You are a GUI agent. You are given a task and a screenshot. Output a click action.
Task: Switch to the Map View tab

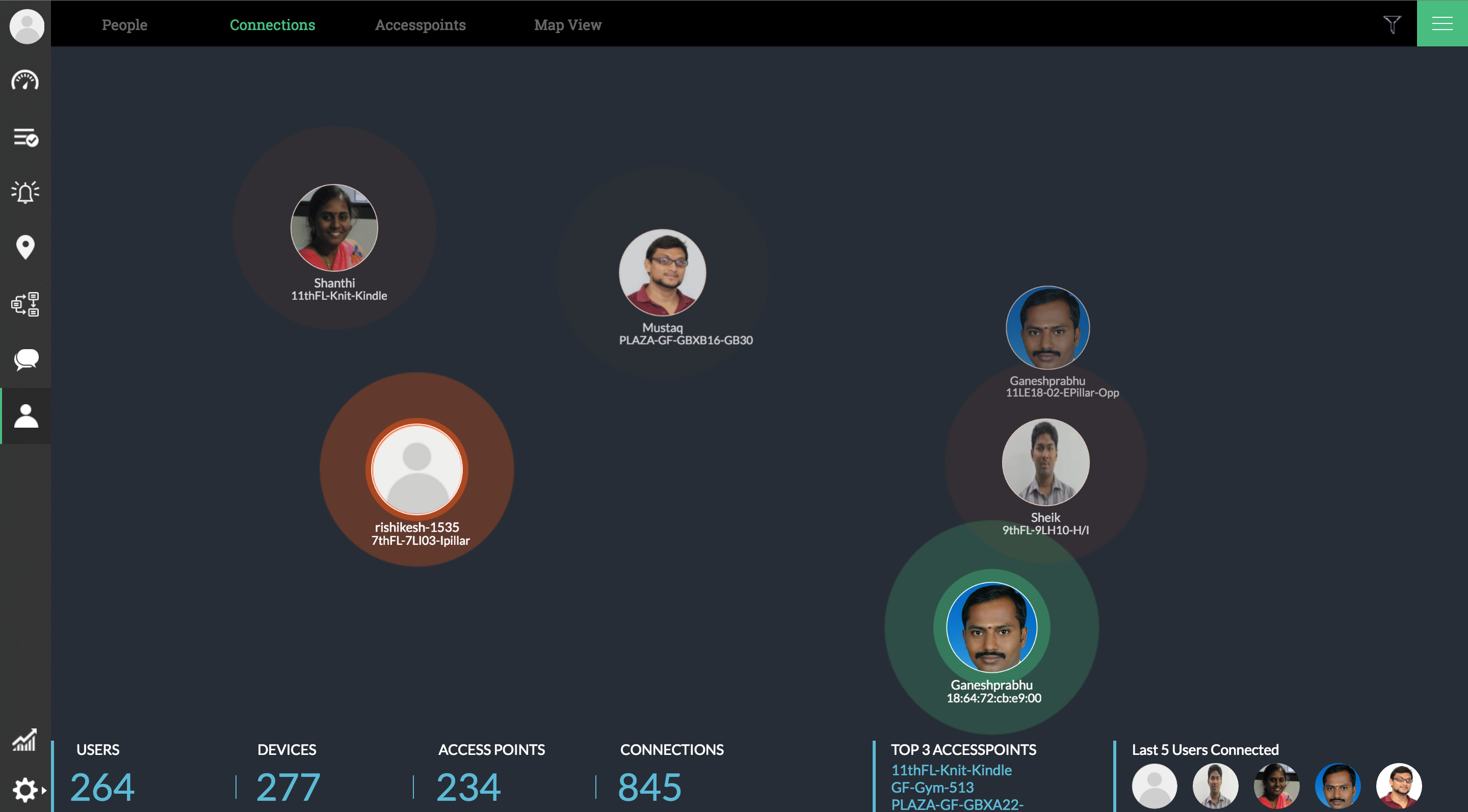click(568, 24)
